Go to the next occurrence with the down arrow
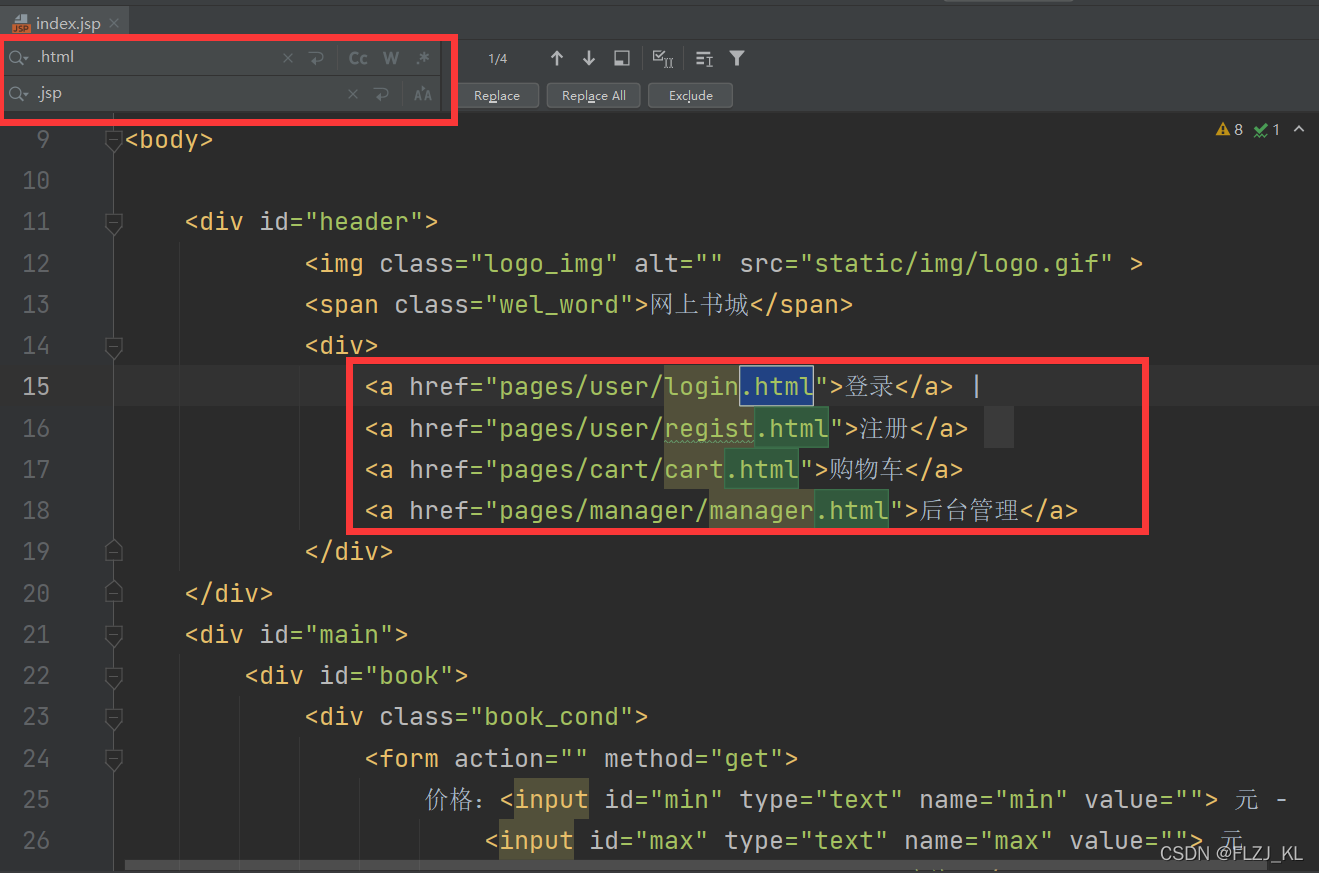Image resolution: width=1319 pixels, height=873 pixels. click(589, 59)
